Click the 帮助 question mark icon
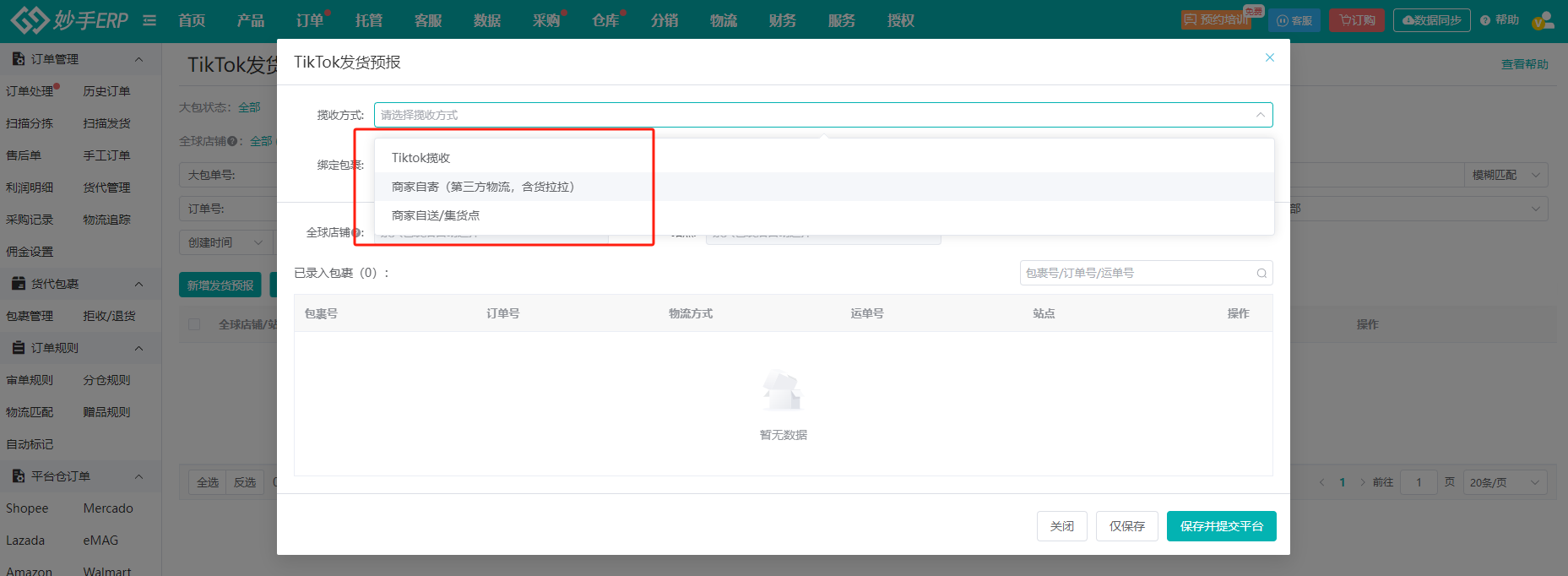The height and width of the screenshot is (576, 1568). [1485, 20]
